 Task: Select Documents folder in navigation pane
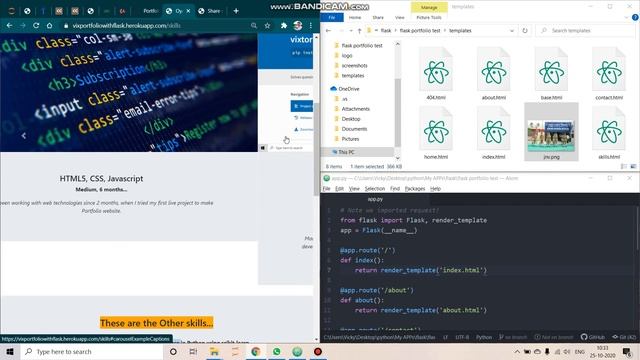pos(354,129)
